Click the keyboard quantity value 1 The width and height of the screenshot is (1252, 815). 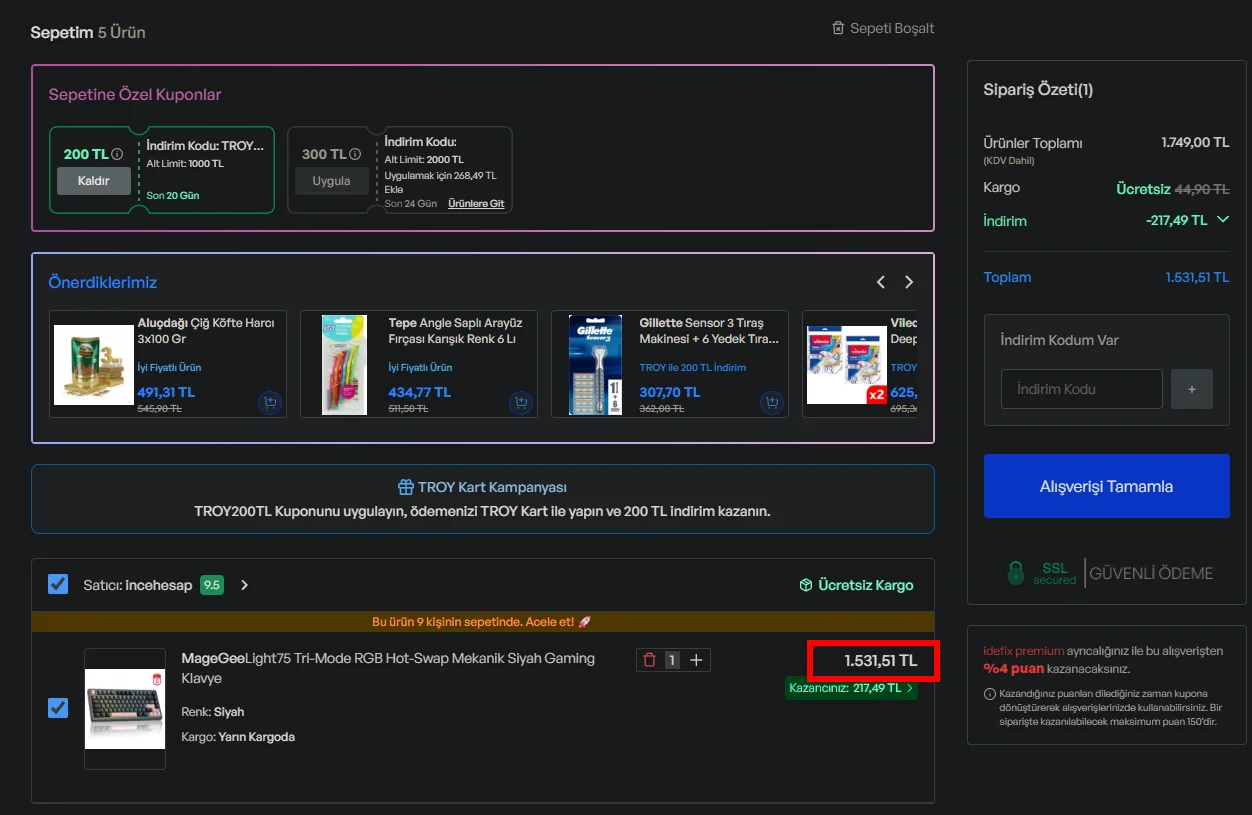673,660
